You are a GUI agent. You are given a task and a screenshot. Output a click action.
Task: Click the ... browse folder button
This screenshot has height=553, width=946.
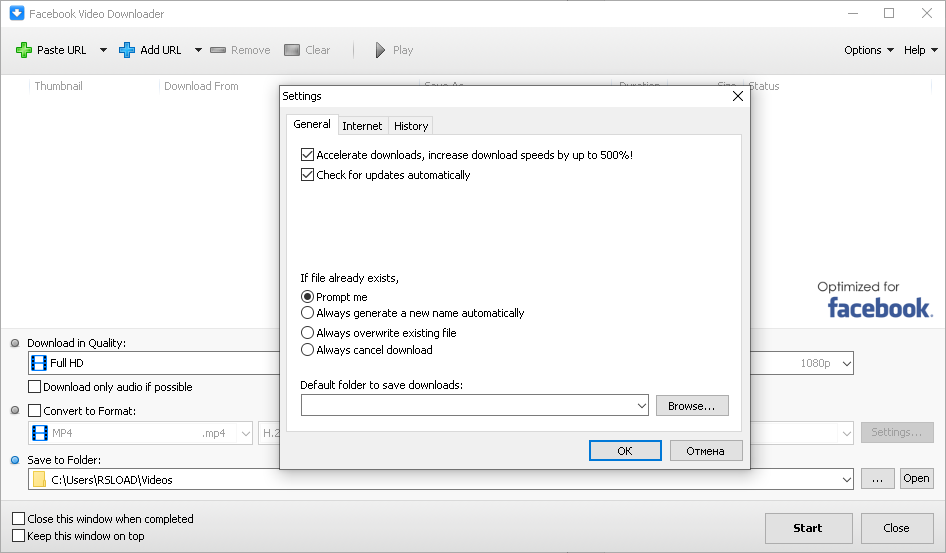click(877, 479)
